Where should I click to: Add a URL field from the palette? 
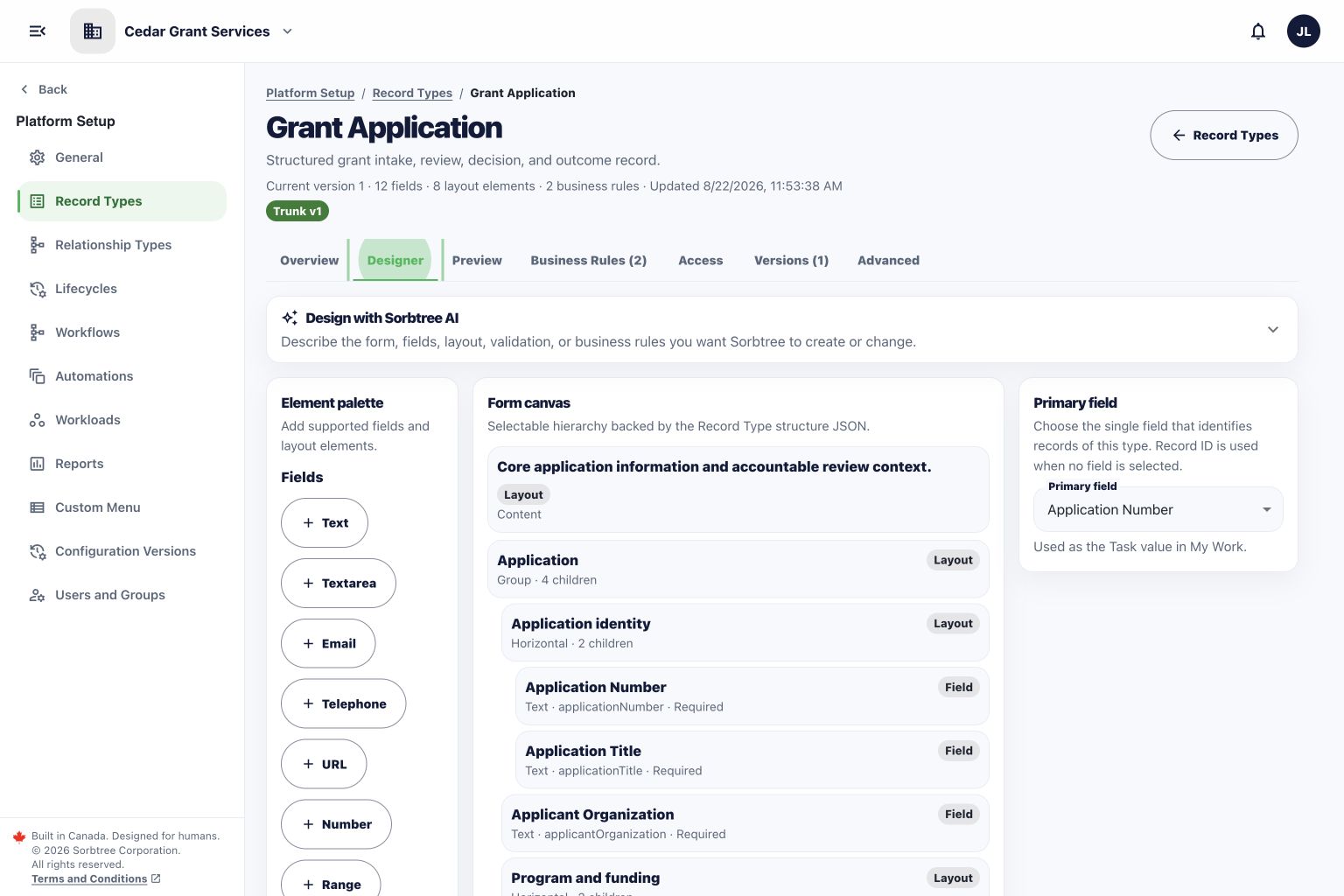coord(324,764)
